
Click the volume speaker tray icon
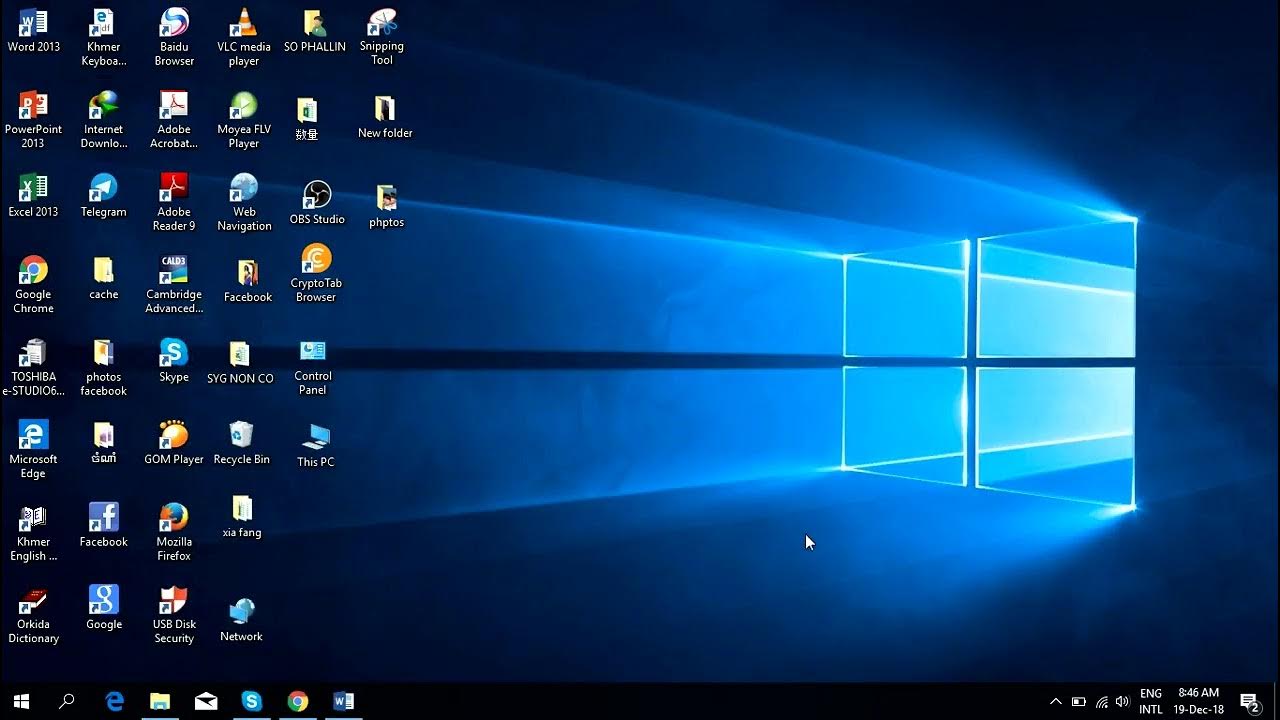click(x=1122, y=702)
